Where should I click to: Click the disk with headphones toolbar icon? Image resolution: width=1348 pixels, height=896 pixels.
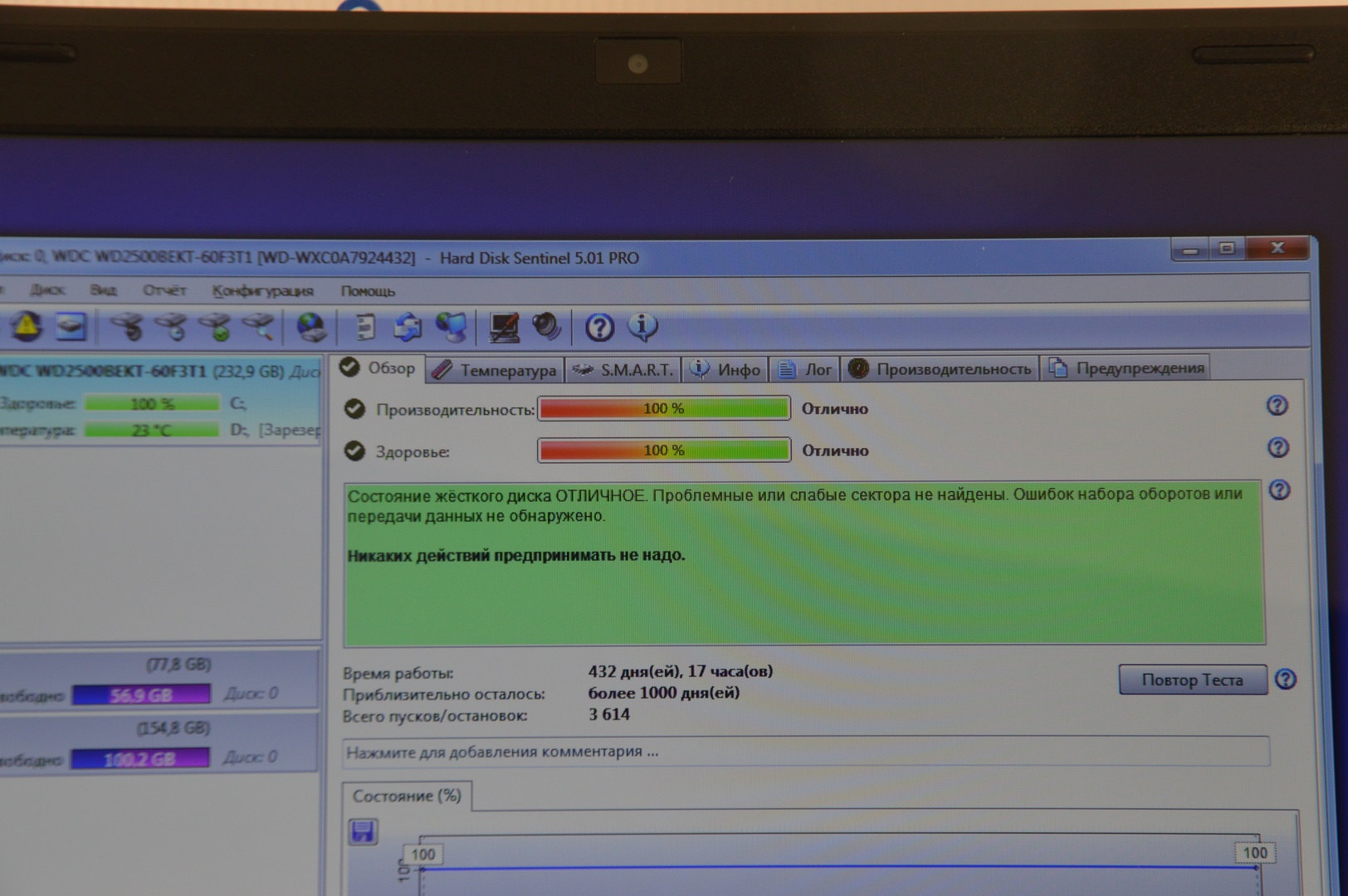coord(127,327)
